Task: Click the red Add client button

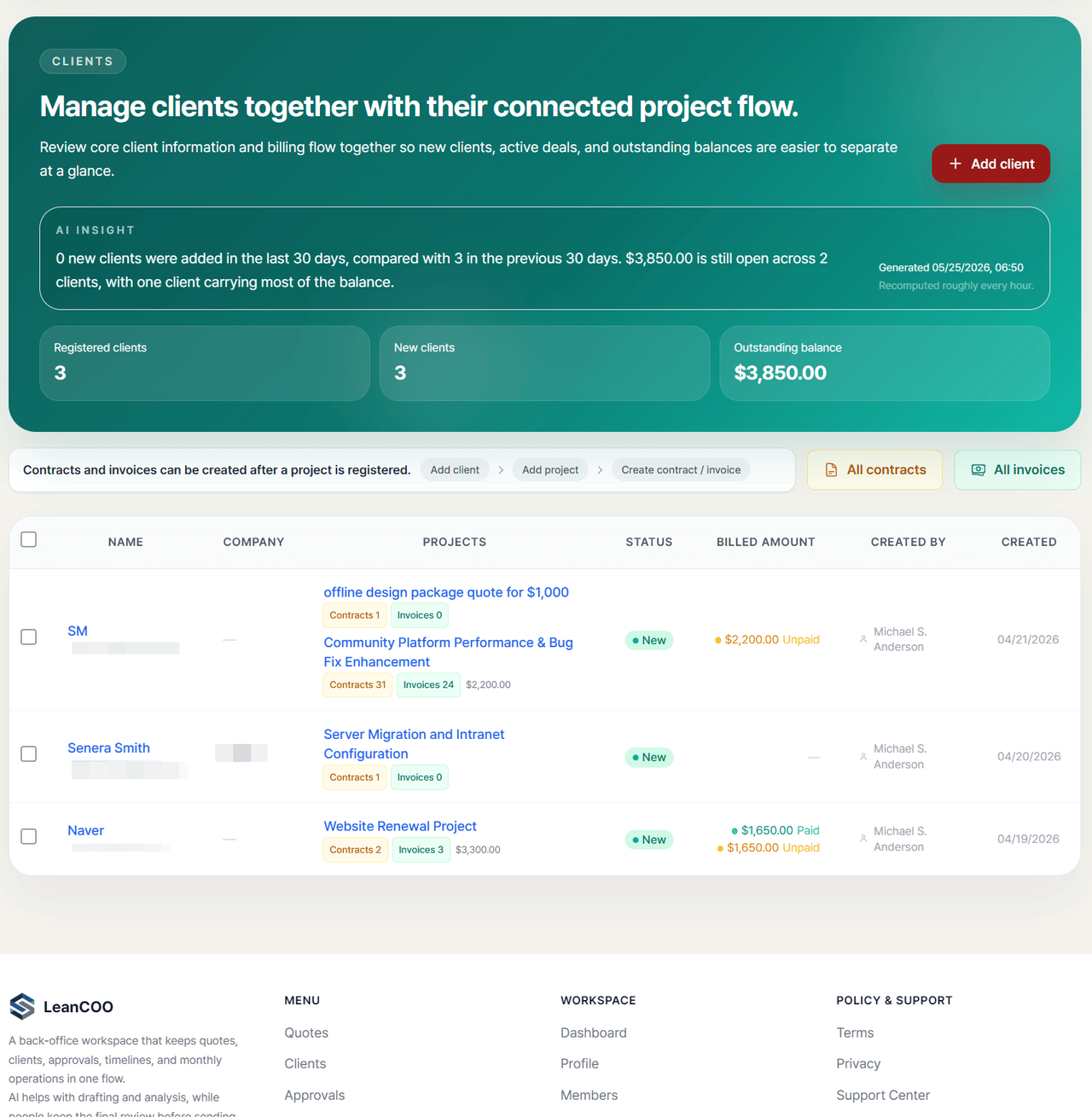Action: [x=990, y=164]
